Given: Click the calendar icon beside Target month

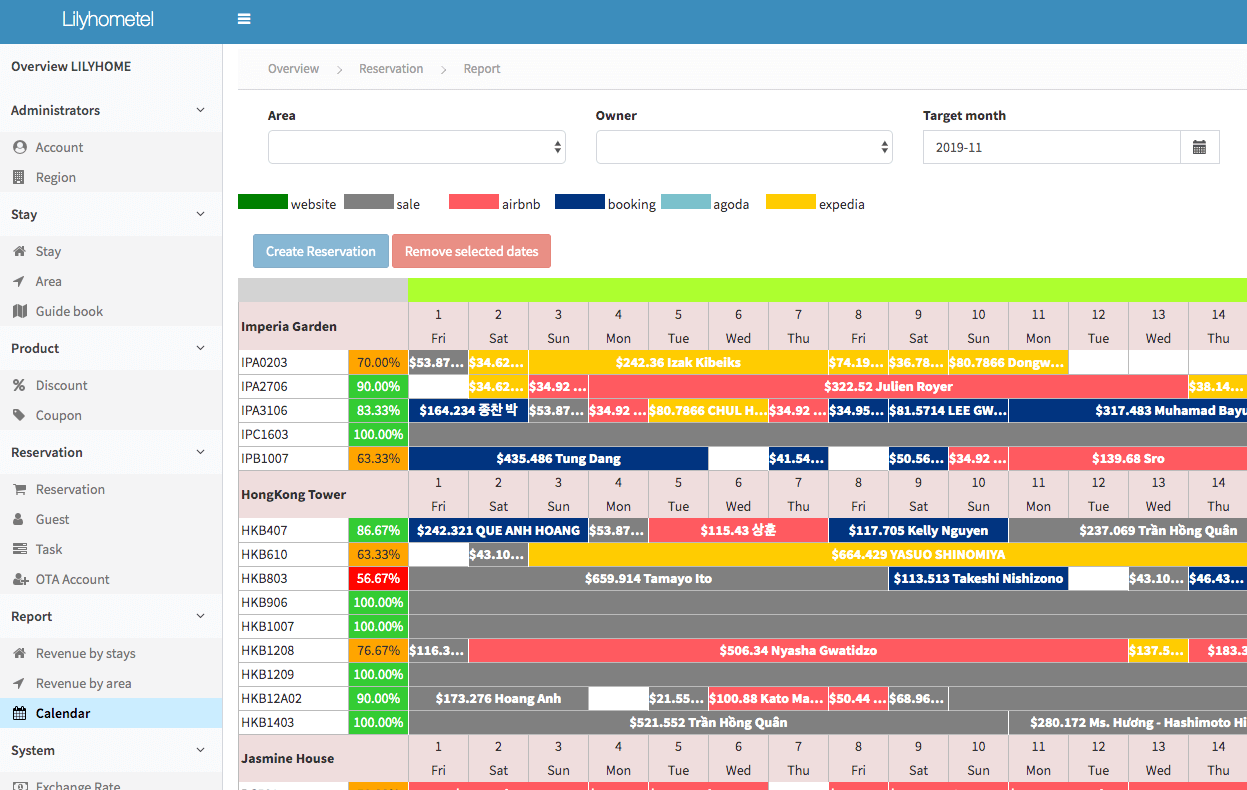Looking at the screenshot, I should [1199, 147].
